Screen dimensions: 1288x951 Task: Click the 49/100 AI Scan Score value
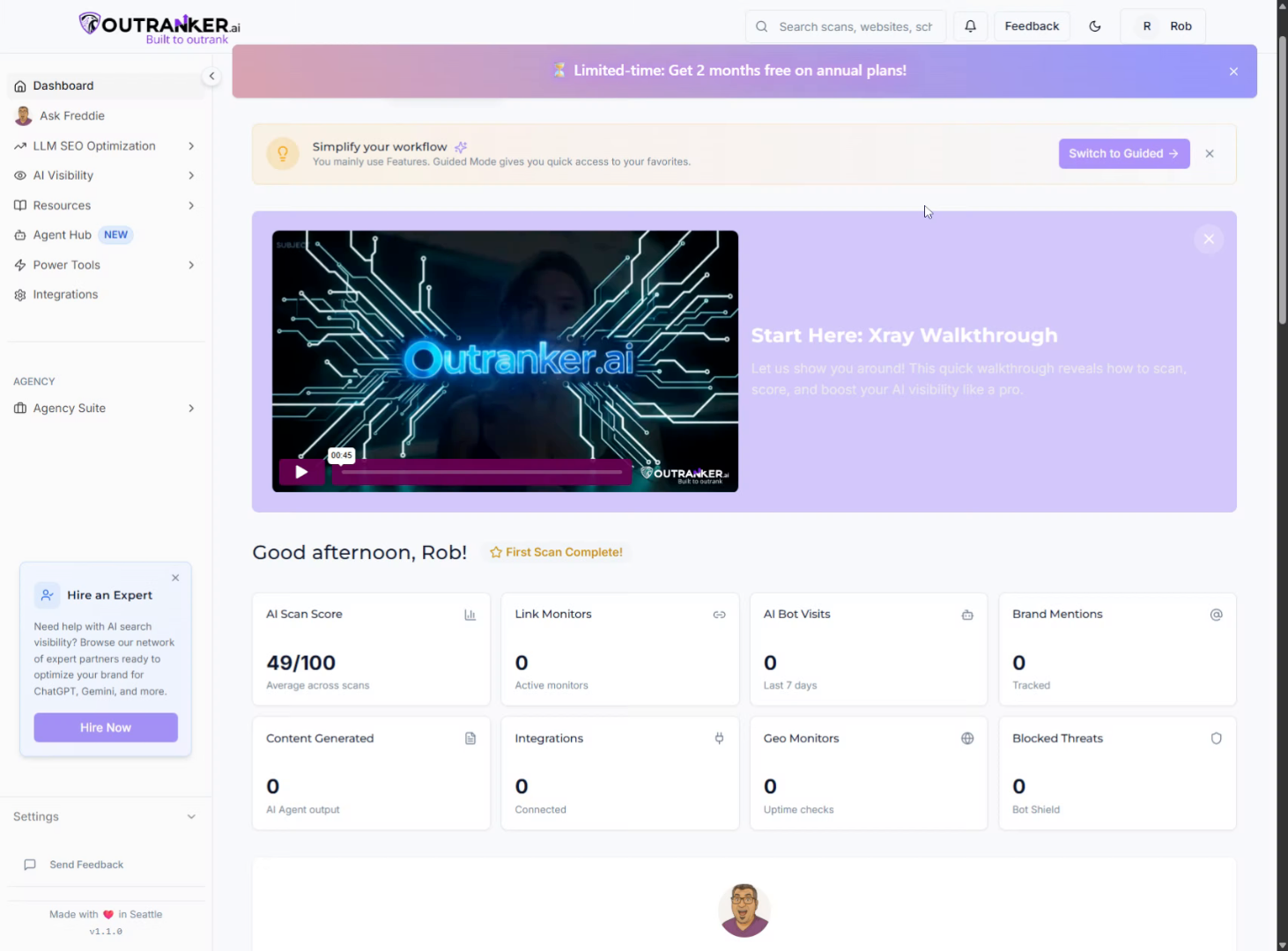pos(301,662)
